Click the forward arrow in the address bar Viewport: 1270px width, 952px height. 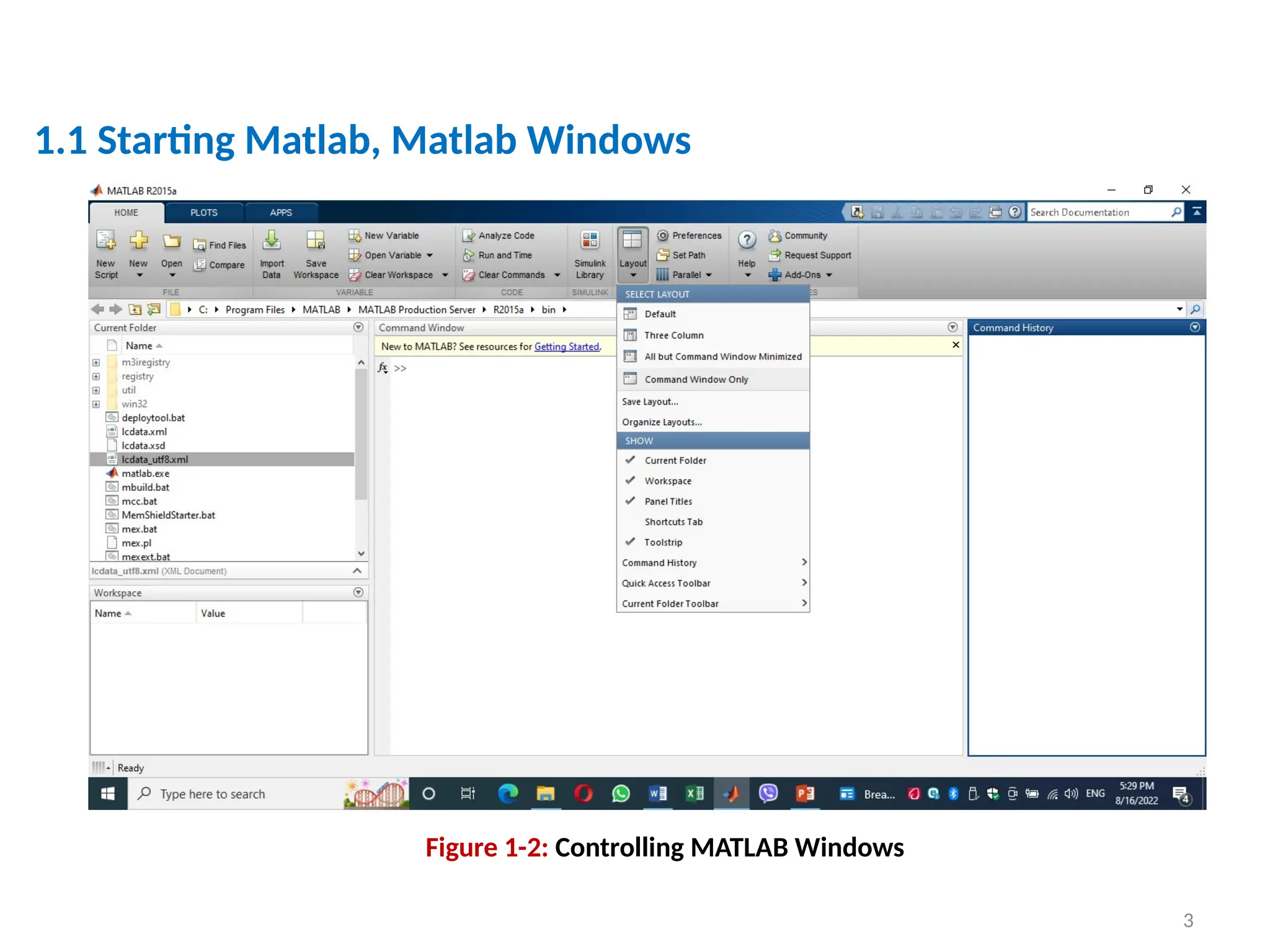(x=116, y=309)
